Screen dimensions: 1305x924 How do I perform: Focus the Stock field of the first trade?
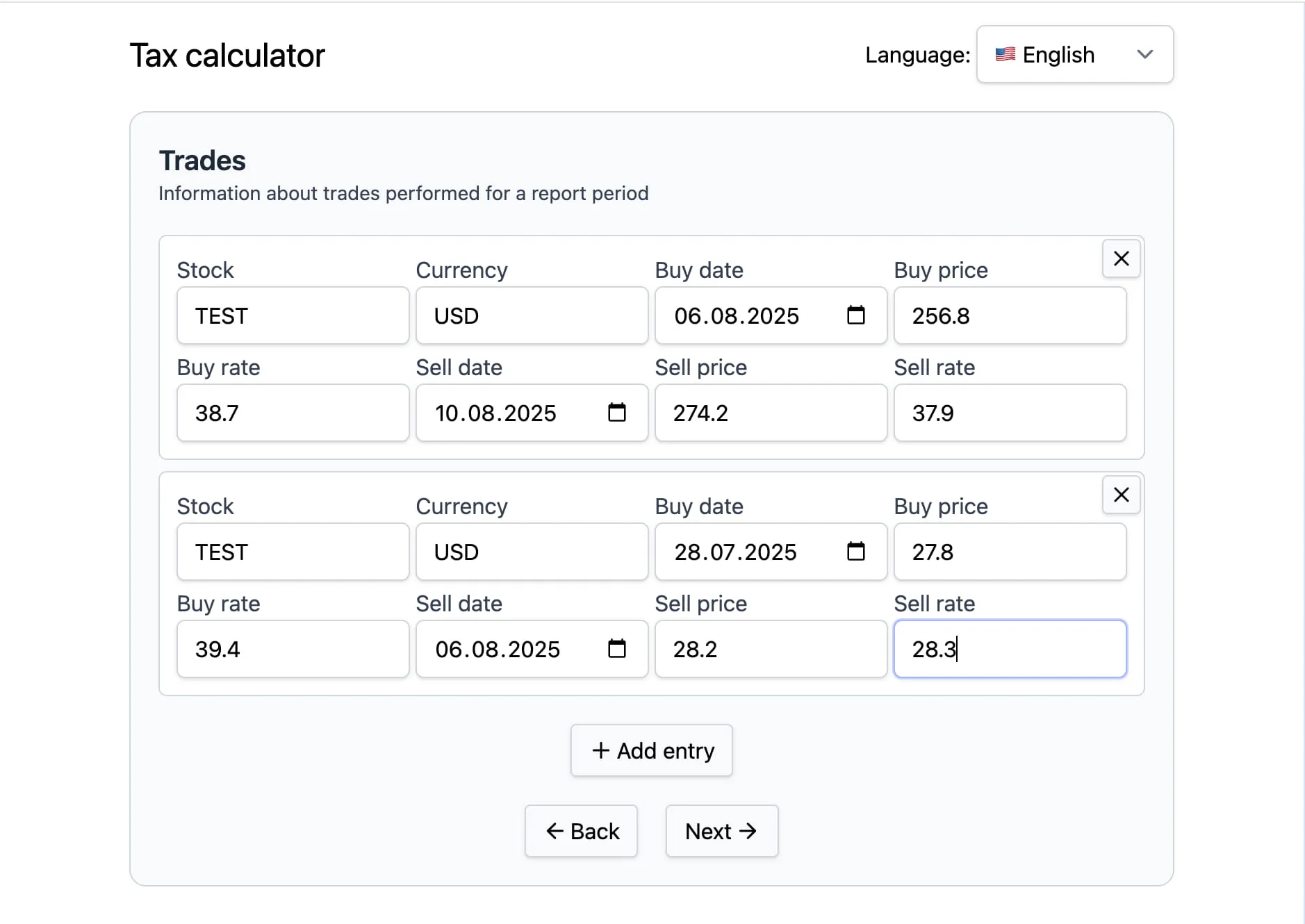293,315
